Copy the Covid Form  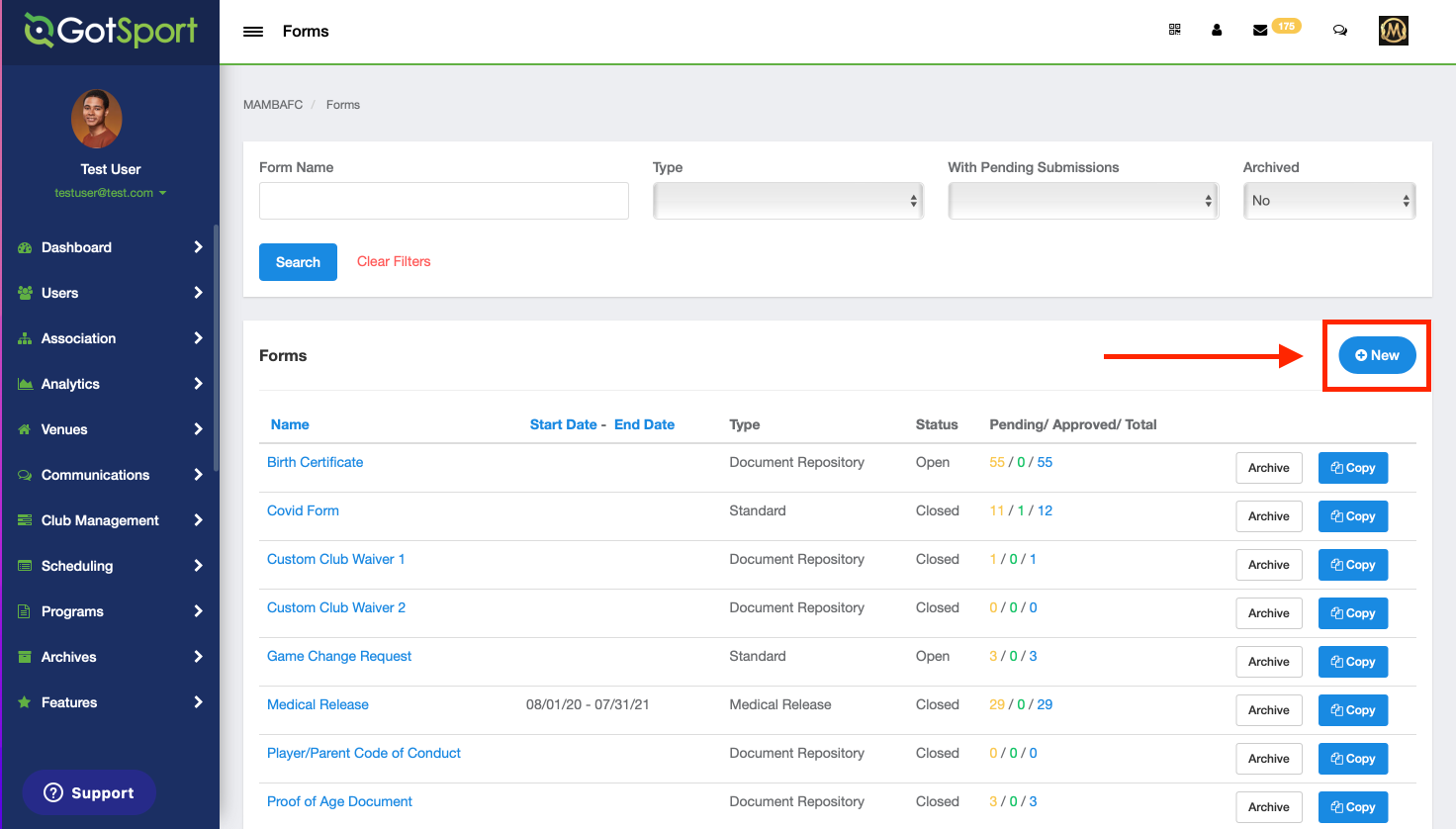click(x=1353, y=516)
